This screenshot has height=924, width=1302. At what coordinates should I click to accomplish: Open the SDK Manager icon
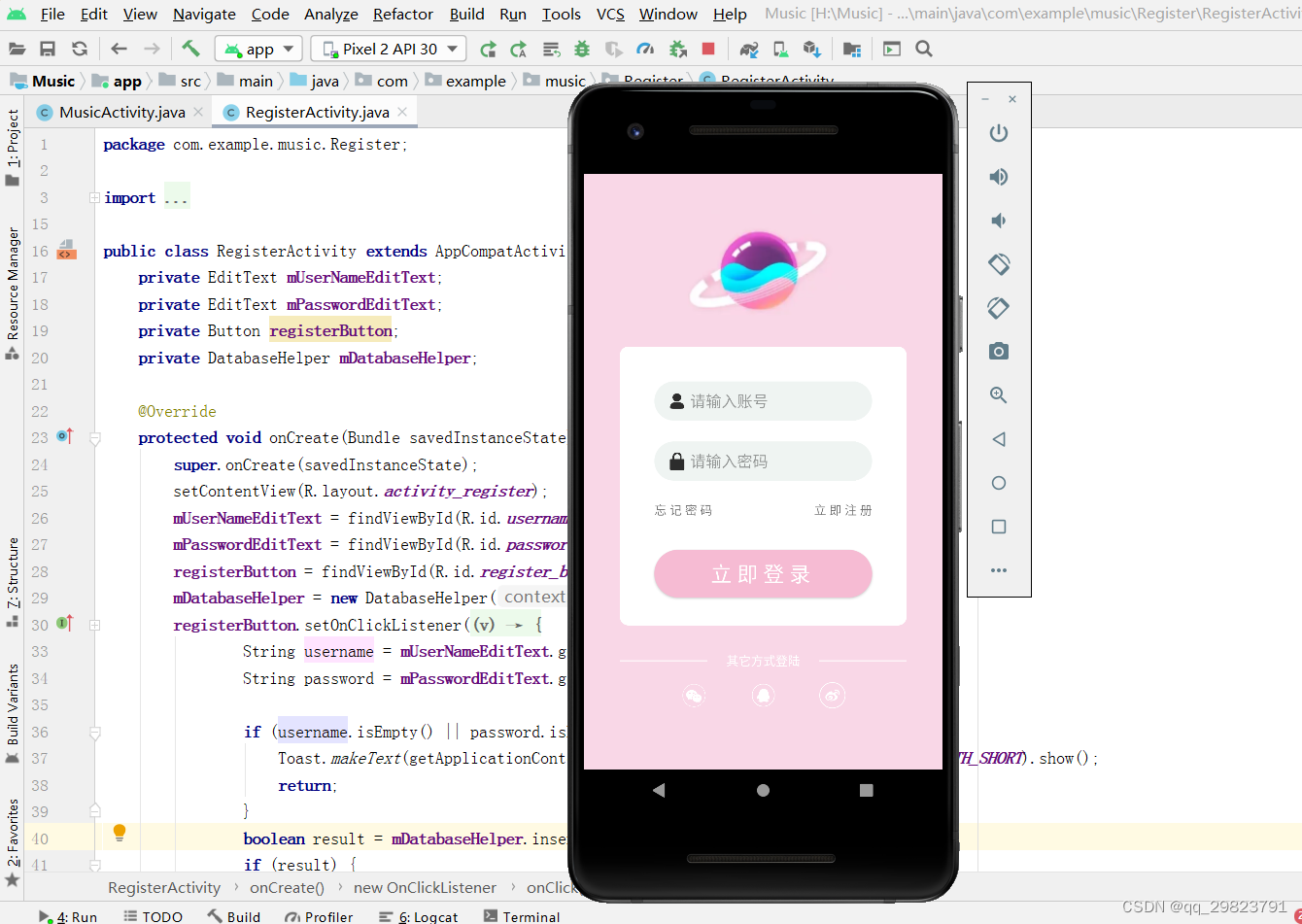point(812,49)
